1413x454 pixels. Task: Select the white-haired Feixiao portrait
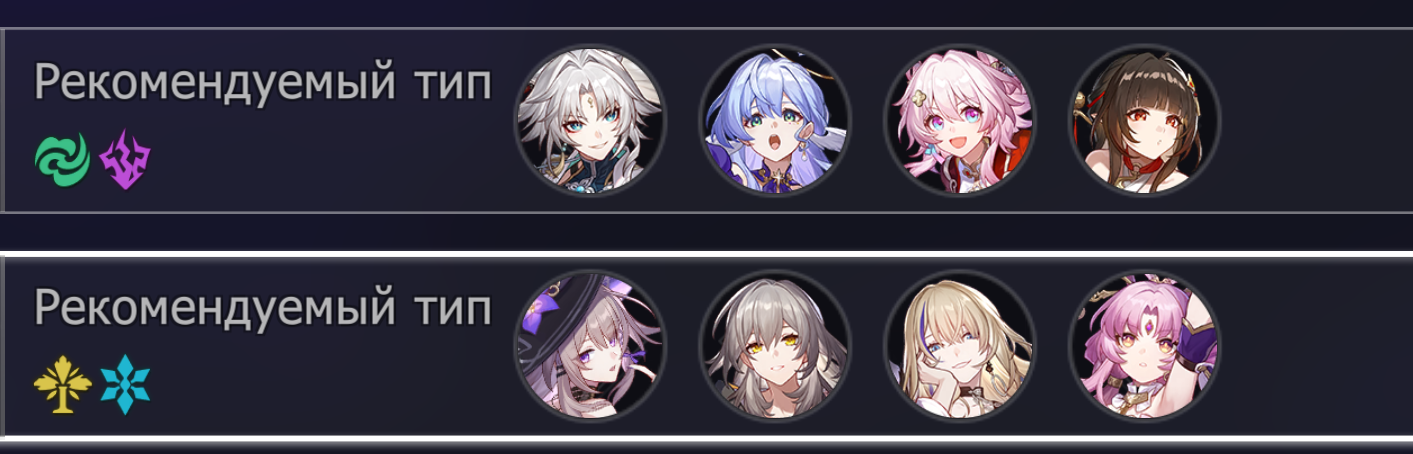point(590,120)
